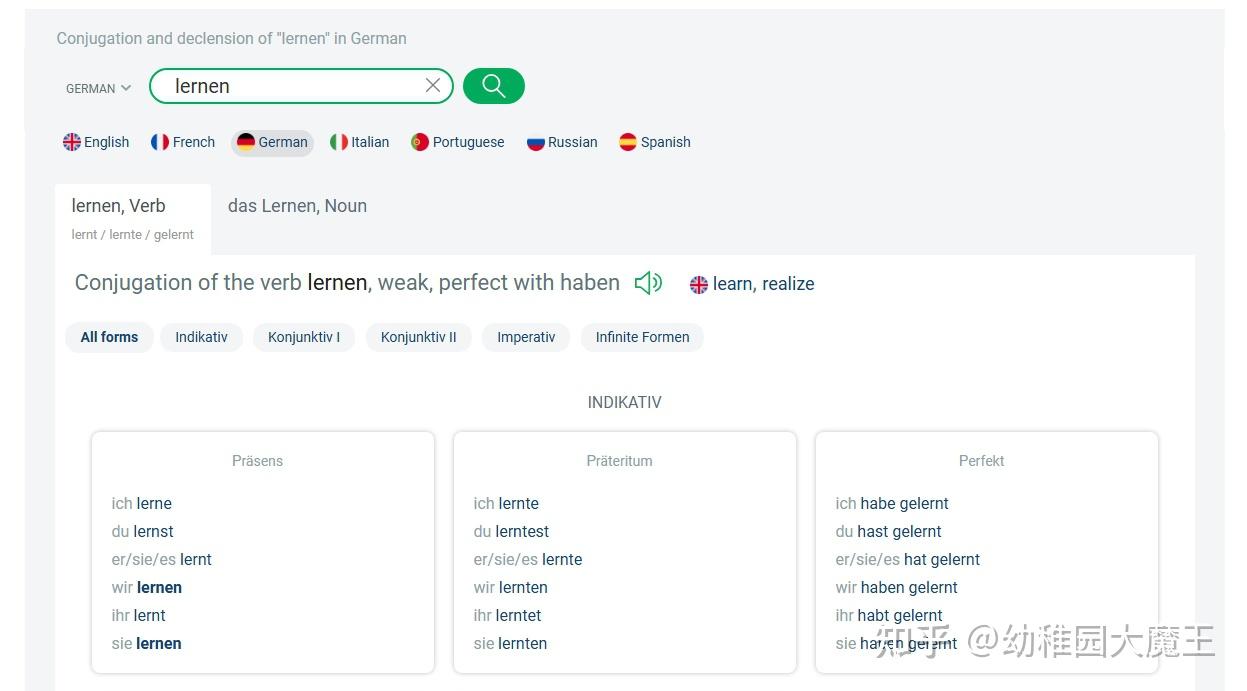The width and height of the screenshot is (1247, 691).
Task: Filter by Konjunktiv I forms
Action: pyautogui.click(x=304, y=337)
